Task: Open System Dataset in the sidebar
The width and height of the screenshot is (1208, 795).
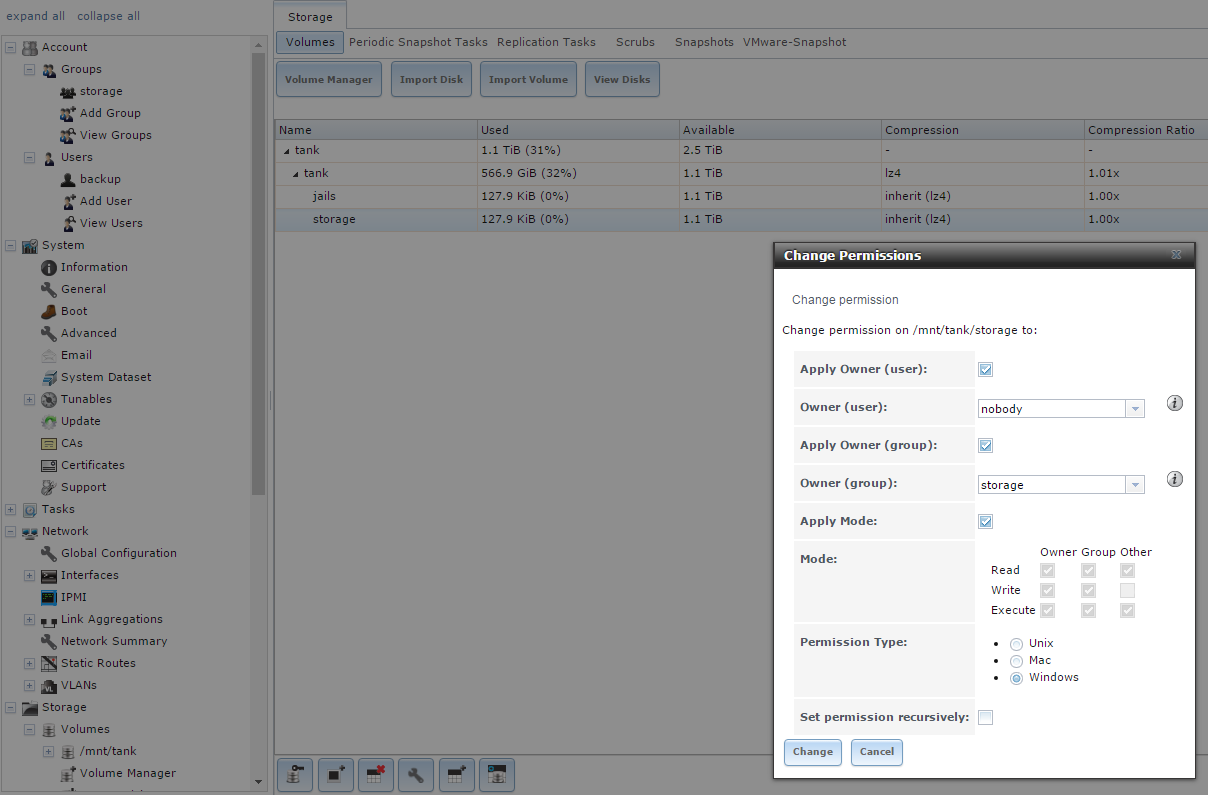Action: [x=106, y=377]
